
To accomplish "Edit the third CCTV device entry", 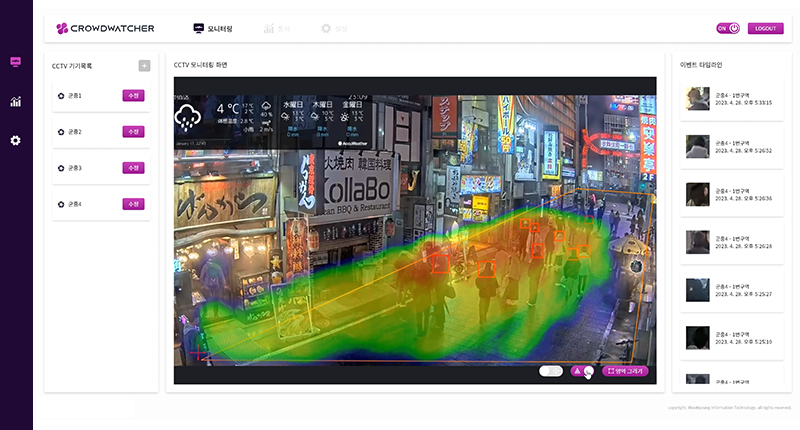I will [133, 168].
